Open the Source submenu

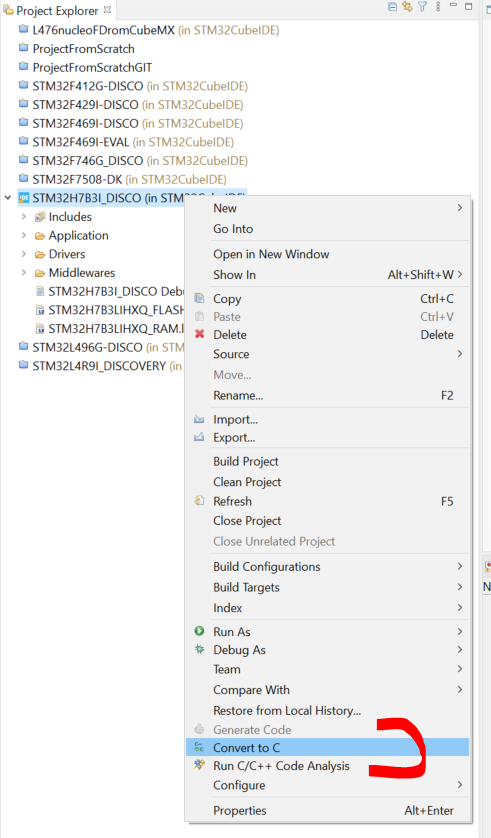point(328,354)
